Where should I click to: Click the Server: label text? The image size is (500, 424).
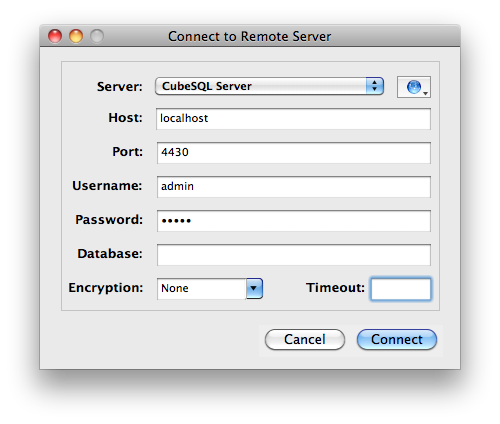click(119, 87)
